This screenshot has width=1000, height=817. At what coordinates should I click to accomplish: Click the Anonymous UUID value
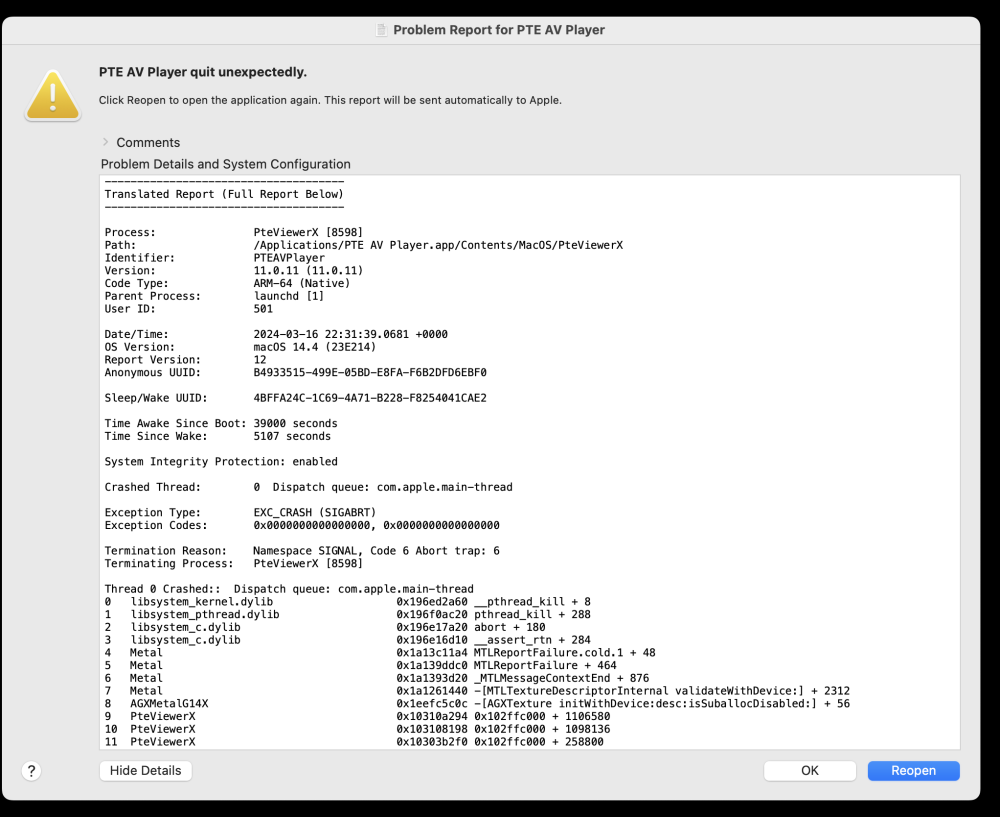click(370, 372)
